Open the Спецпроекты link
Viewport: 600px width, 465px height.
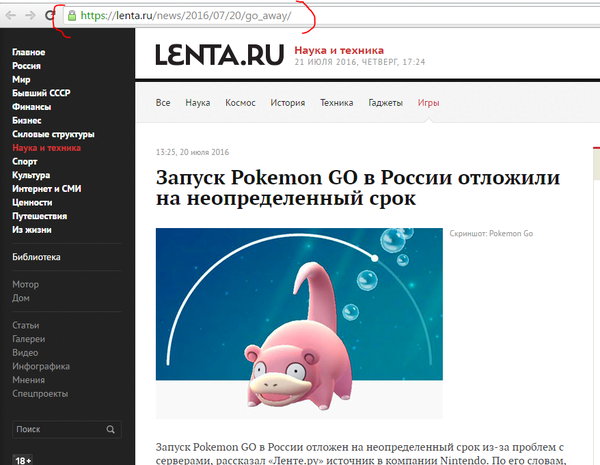[x=40, y=394]
